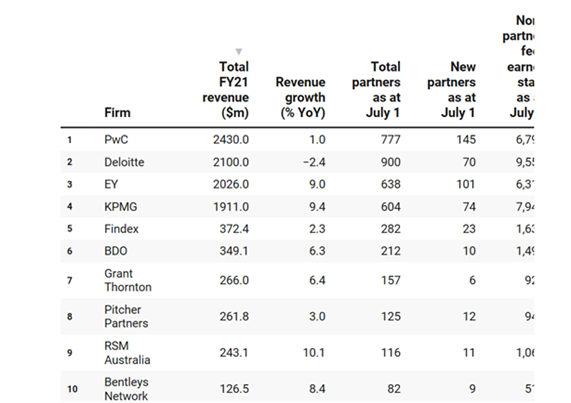The image size is (571, 403).
Task: Select the KPMG row entry
Action: [x=297, y=207]
